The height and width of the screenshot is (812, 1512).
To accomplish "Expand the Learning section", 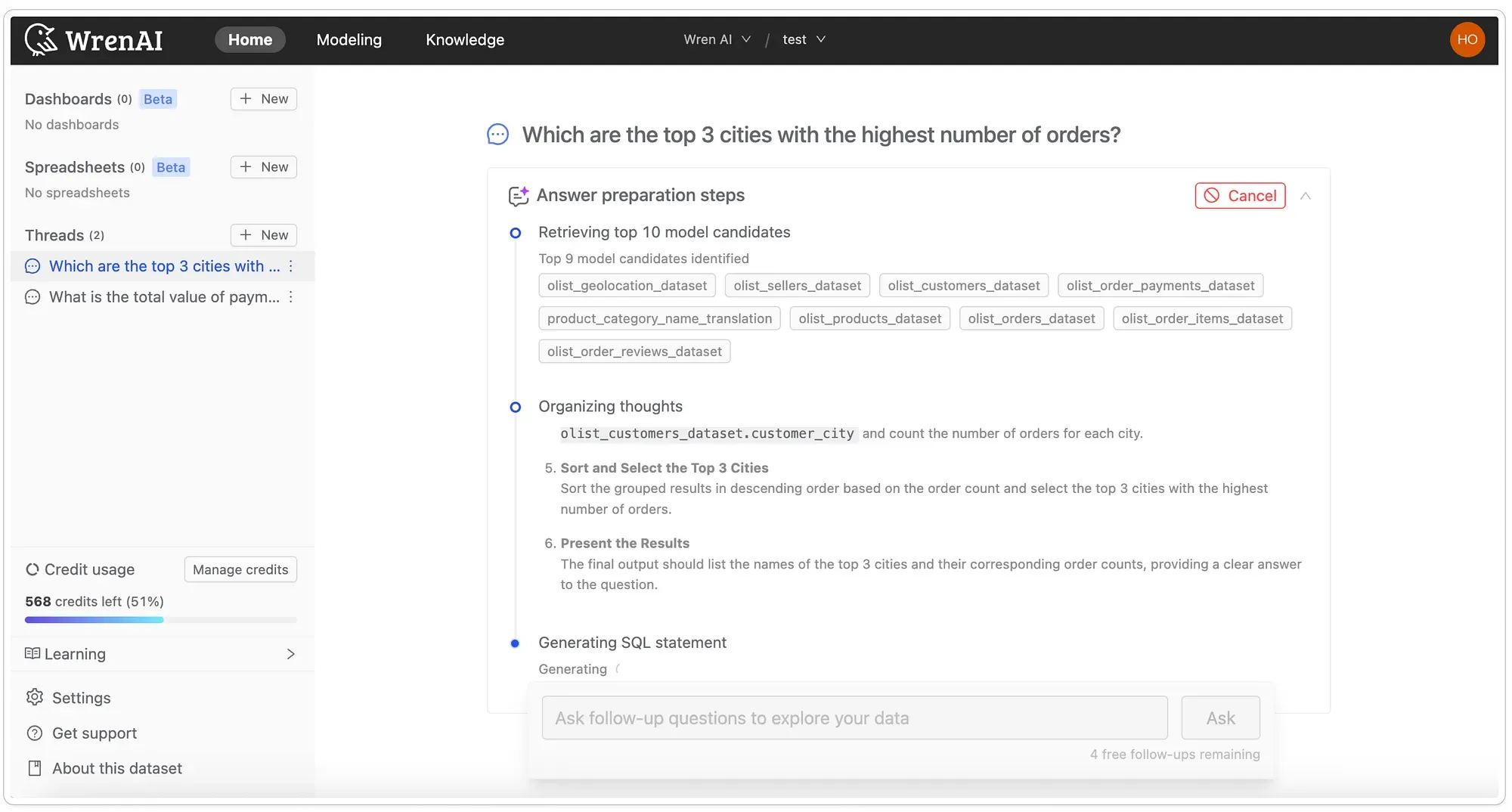I will tap(290, 654).
